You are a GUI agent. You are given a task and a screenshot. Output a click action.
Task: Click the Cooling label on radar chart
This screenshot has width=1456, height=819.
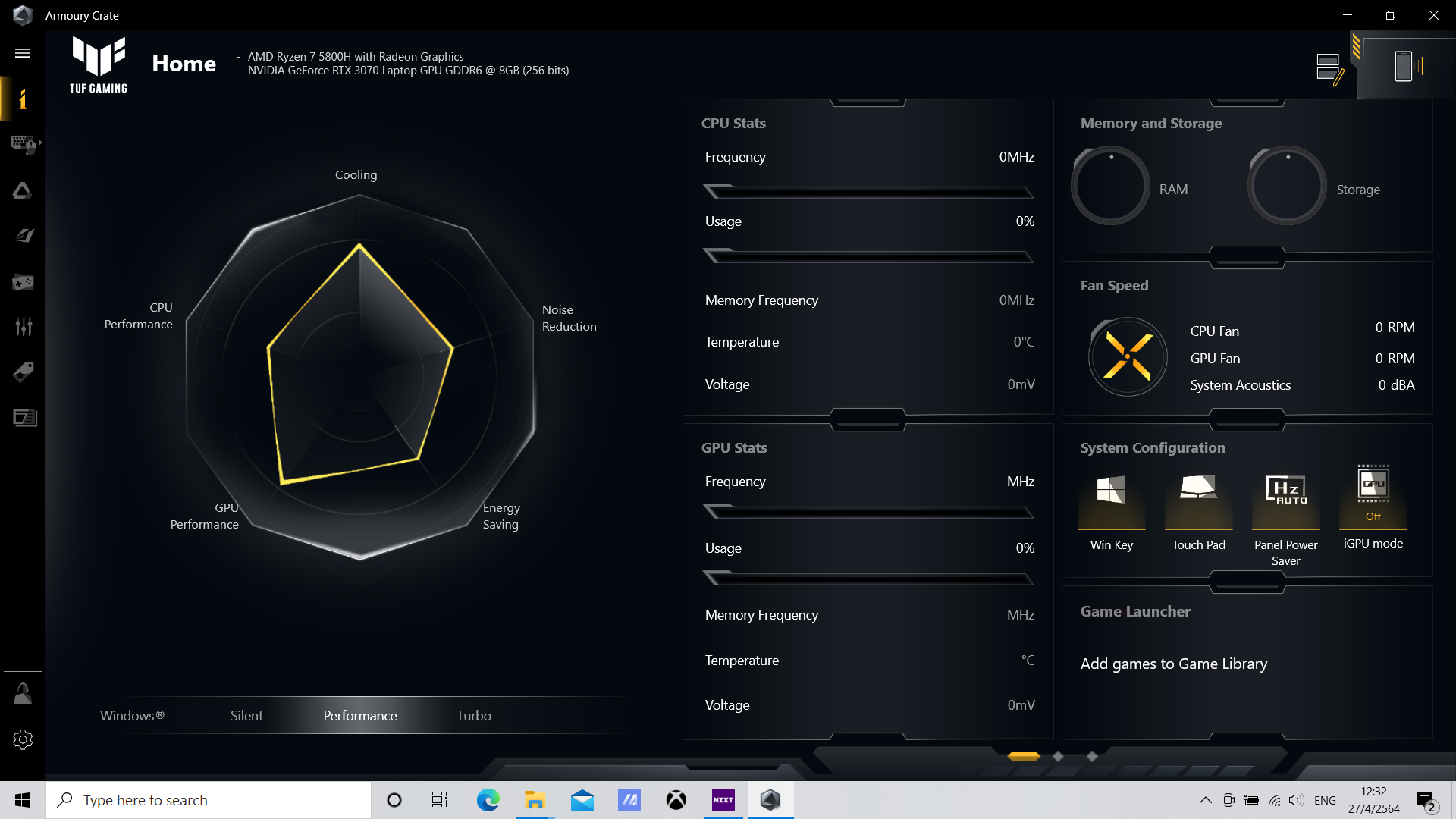tap(356, 174)
